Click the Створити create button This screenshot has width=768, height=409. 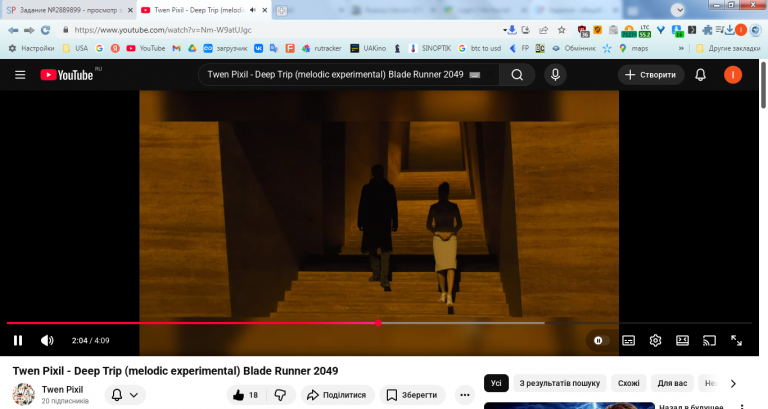coord(651,75)
